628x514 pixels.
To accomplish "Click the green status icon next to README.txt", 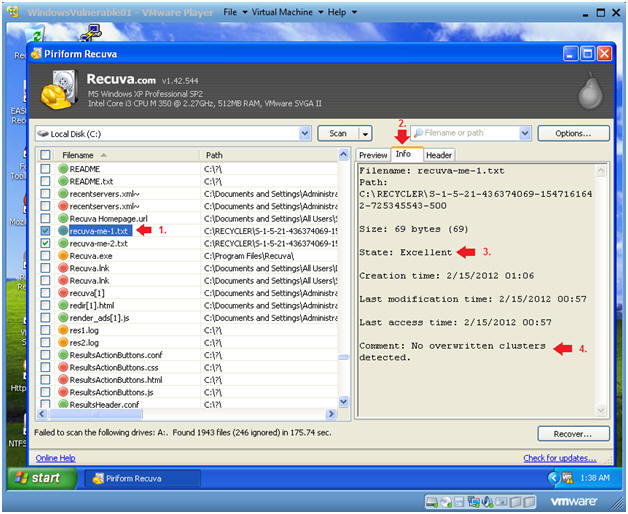I will tap(63, 181).
